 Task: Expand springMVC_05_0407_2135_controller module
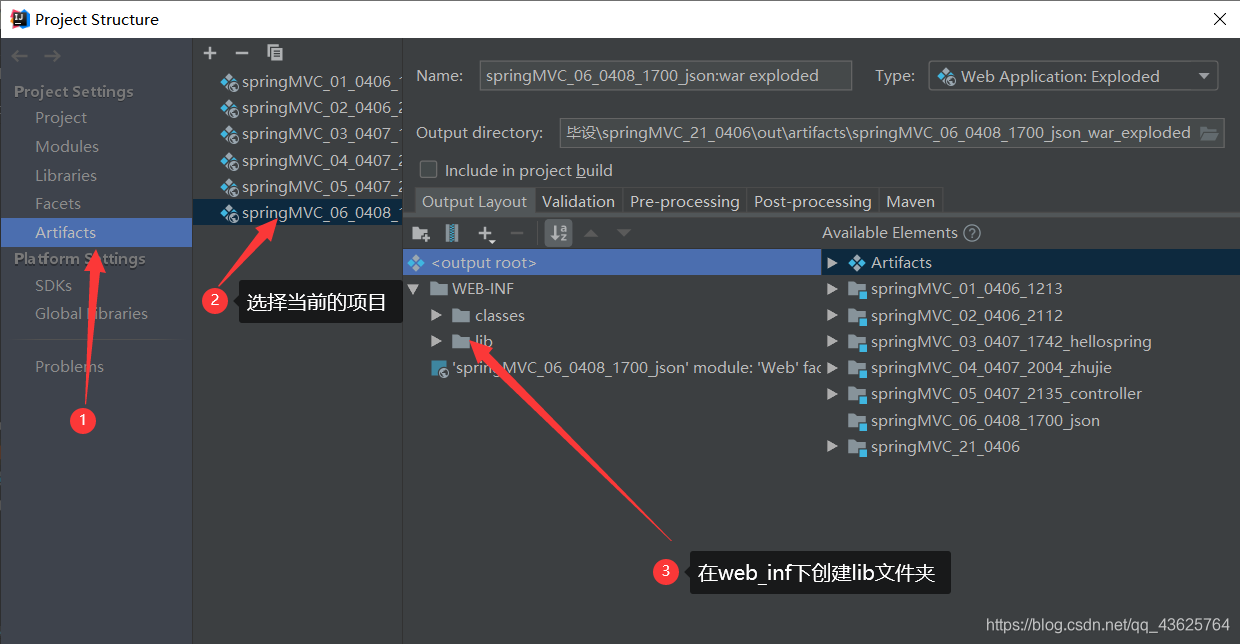(x=832, y=394)
